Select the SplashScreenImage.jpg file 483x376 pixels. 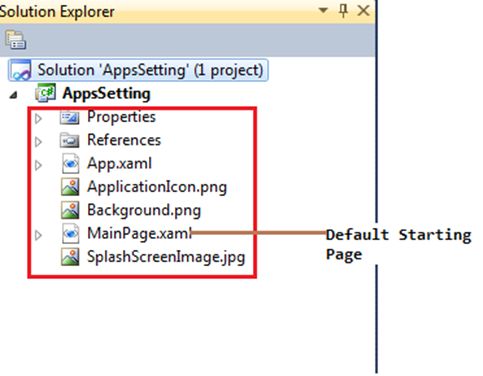click(x=166, y=257)
